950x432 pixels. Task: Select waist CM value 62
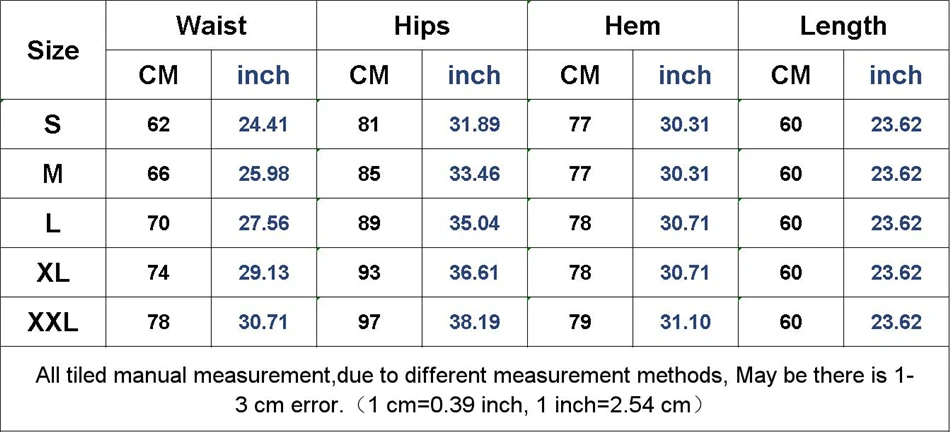tap(159, 125)
